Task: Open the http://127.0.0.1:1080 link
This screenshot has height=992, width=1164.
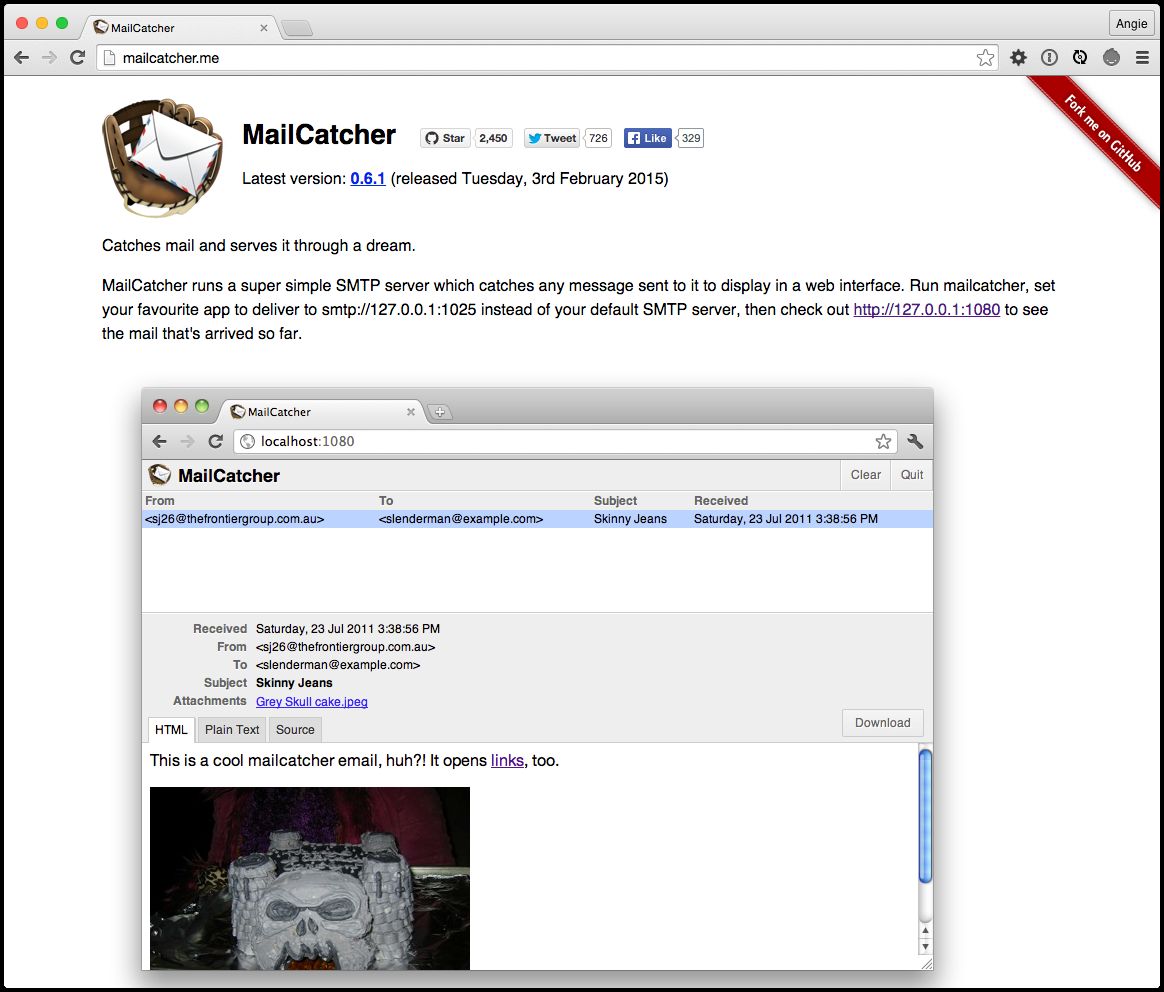Action: [926, 310]
